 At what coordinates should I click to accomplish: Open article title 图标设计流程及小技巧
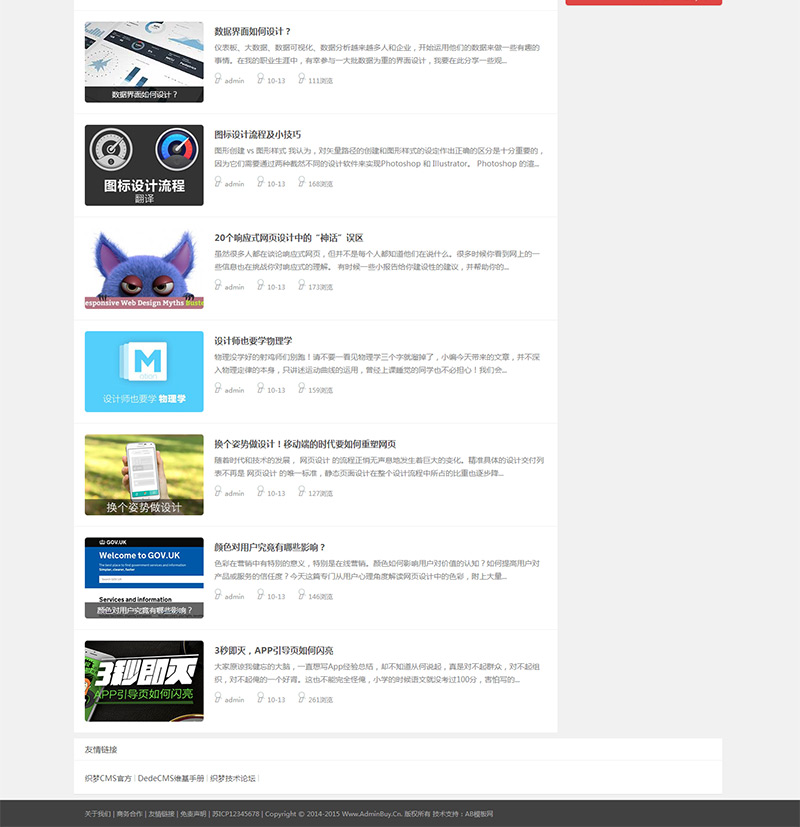click(x=257, y=134)
